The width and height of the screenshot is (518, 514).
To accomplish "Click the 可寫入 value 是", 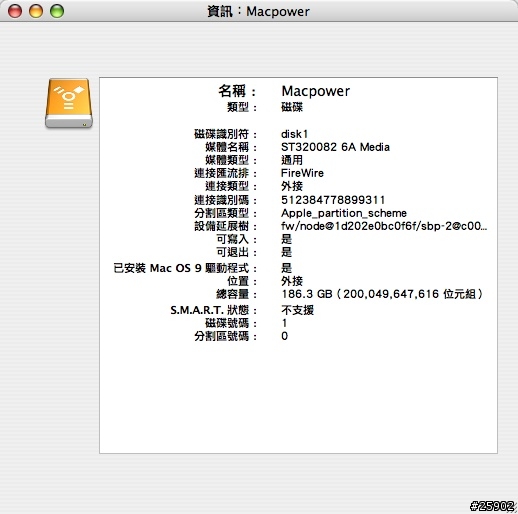I will pos(287,239).
